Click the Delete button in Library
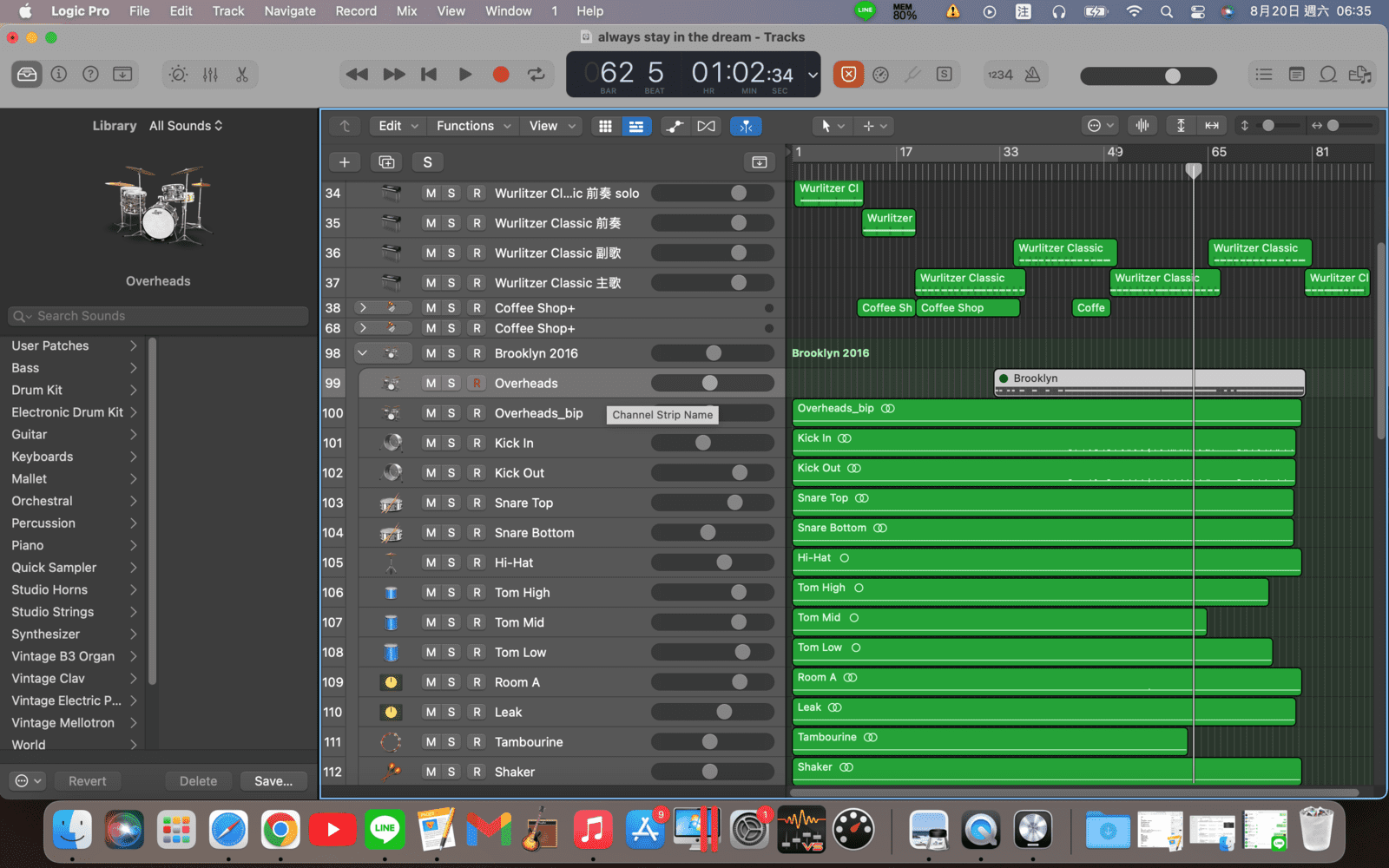Viewport: 1389px width, 868px height. [198, 781]
